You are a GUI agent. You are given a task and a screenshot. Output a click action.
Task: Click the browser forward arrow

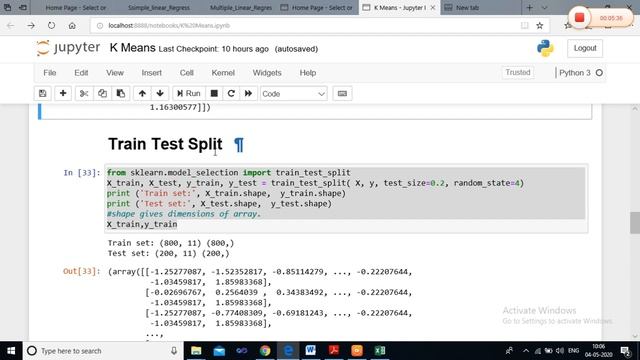[x=31, y=25]
